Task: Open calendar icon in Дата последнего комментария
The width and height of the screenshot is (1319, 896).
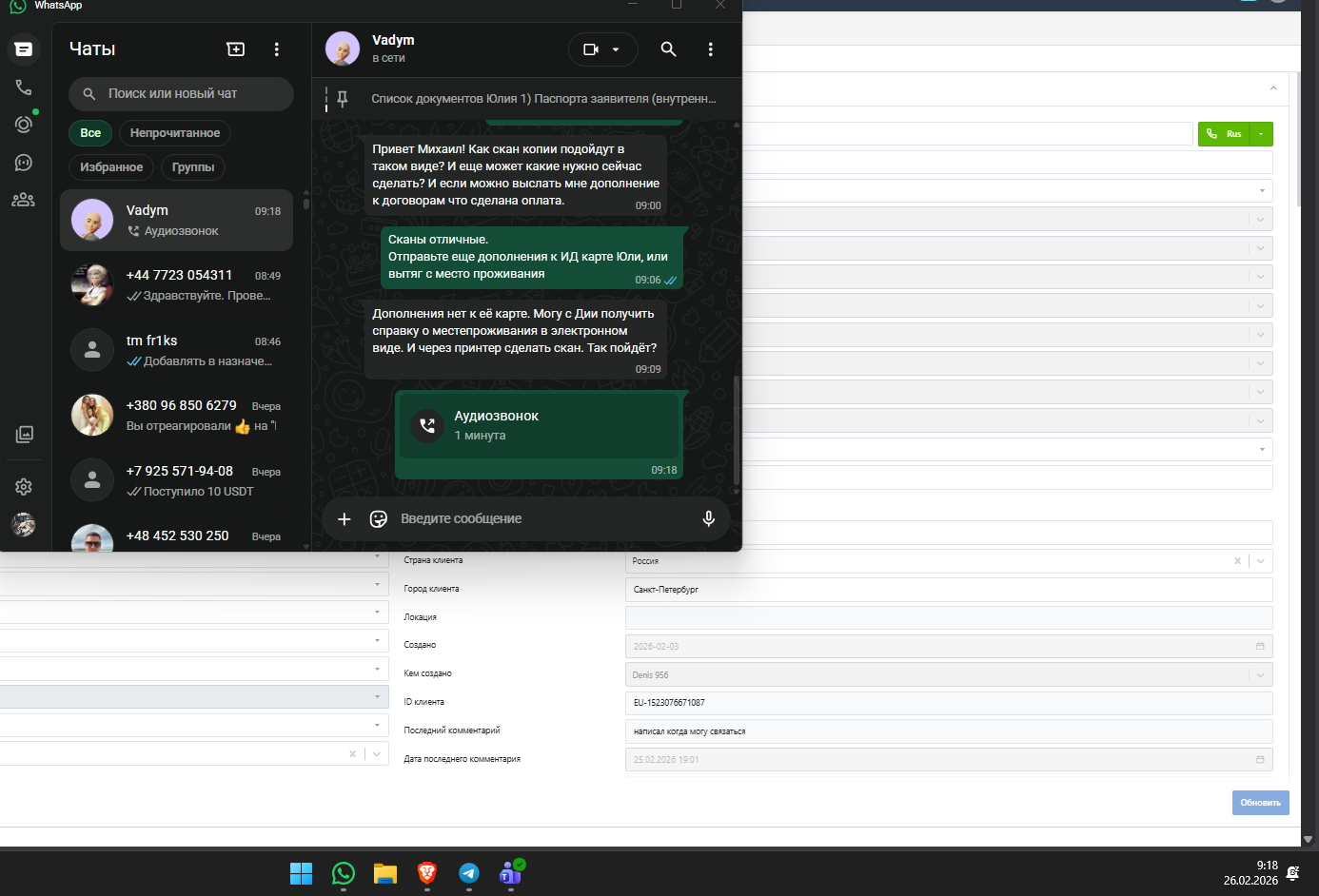Action: [1260, 760]
